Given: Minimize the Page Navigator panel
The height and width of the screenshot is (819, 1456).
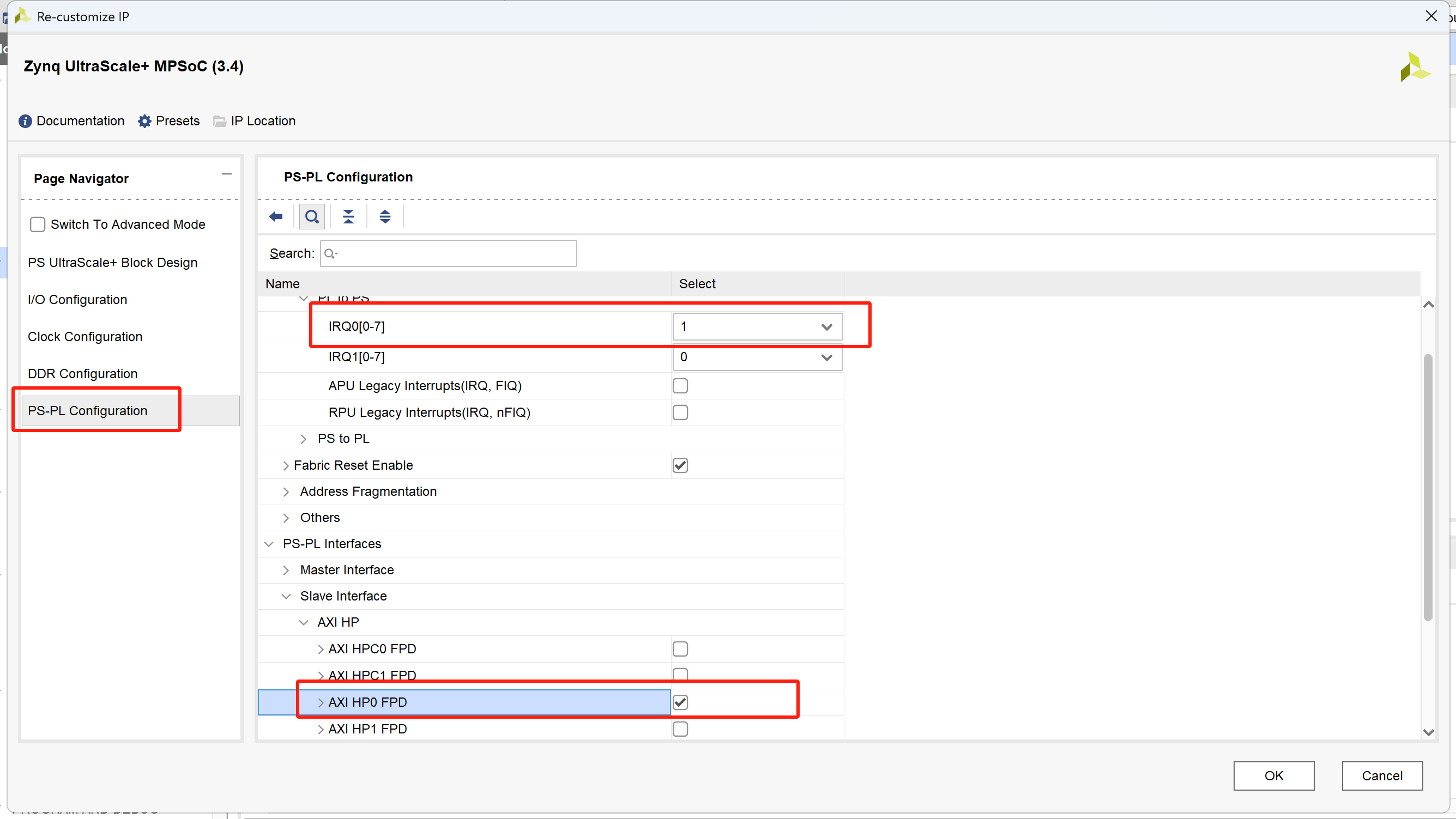Looking at the screenshot, I should (x=227, y=174).
